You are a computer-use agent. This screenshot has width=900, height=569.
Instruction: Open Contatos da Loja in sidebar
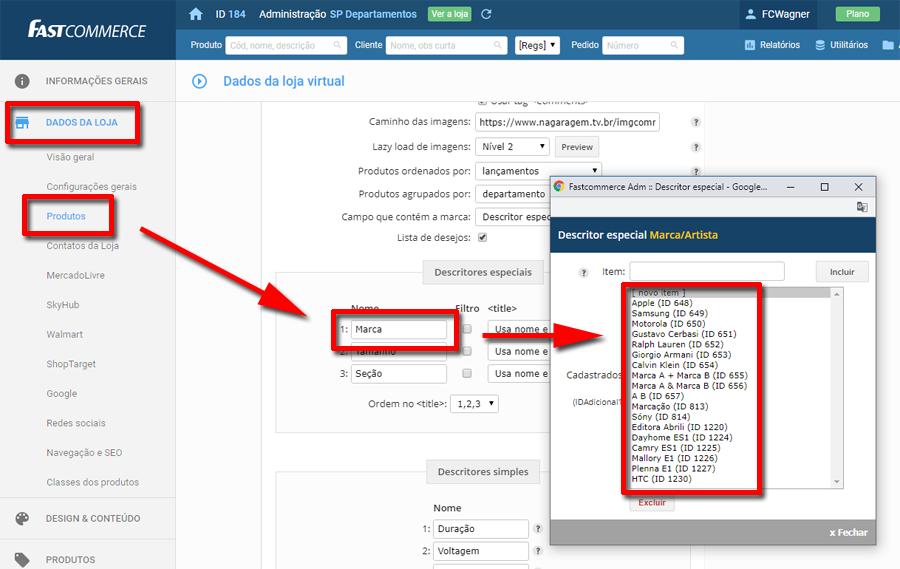pos(83,246)
